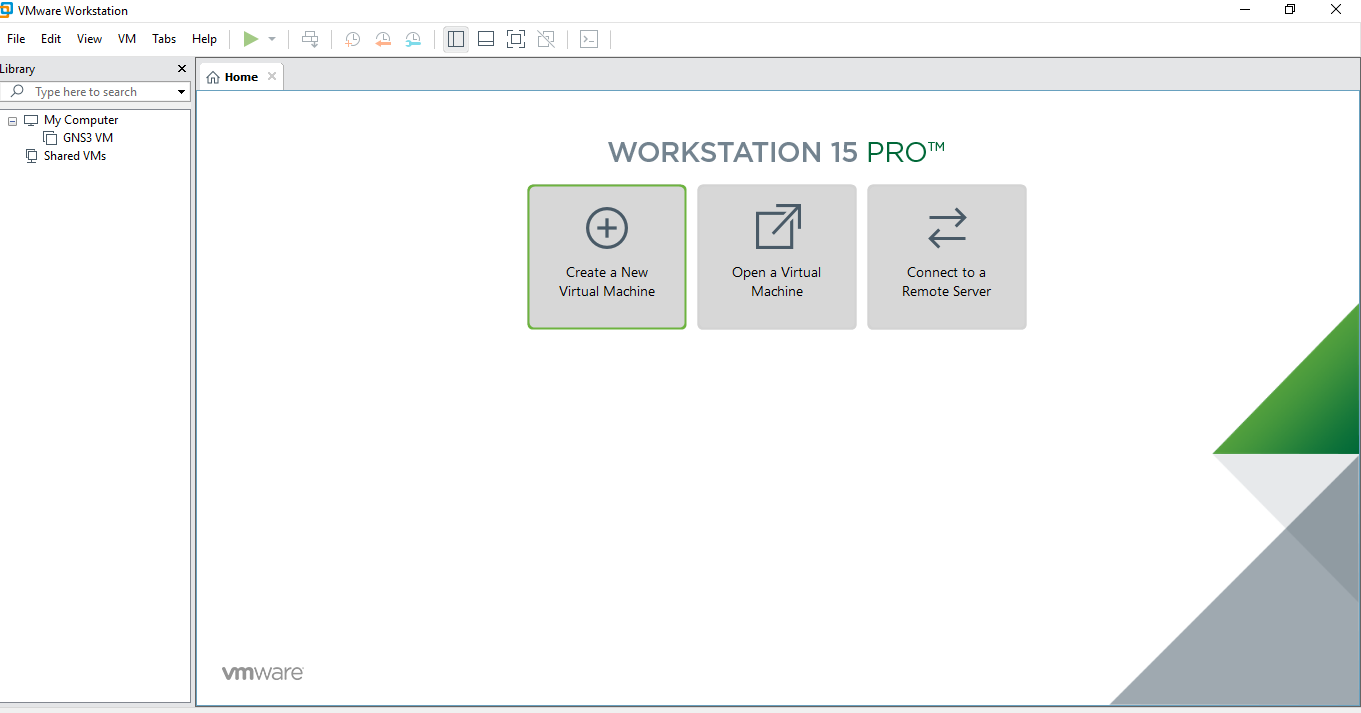Click Create a New Virtual Machine
Viewport: 1361px width, 713px height.
pos(606,256)
